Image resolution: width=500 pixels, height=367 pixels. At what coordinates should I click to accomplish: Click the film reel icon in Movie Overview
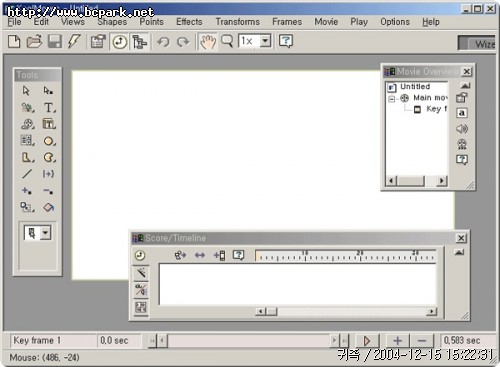click(x=462, y=144)
